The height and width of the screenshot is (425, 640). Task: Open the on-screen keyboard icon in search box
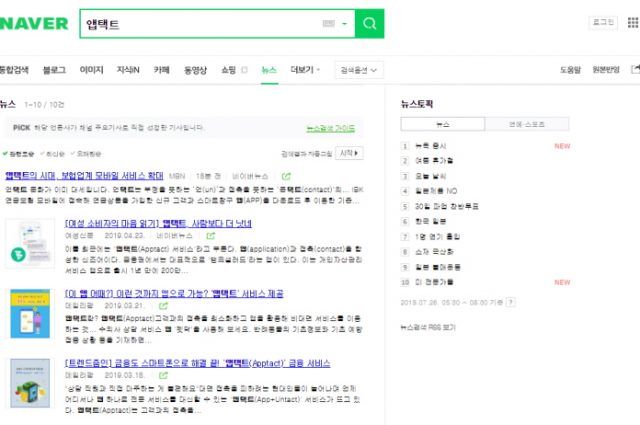tap(329, 24)
